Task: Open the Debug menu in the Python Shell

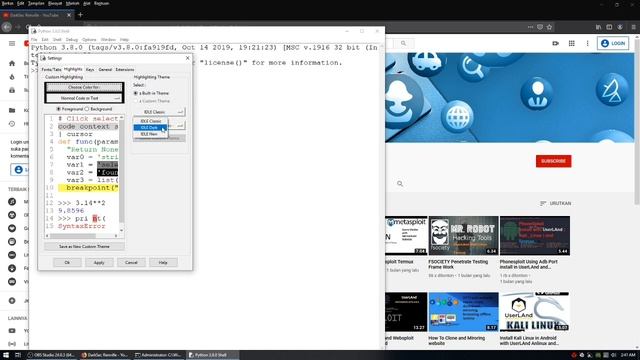Action: tap(72, 40)
